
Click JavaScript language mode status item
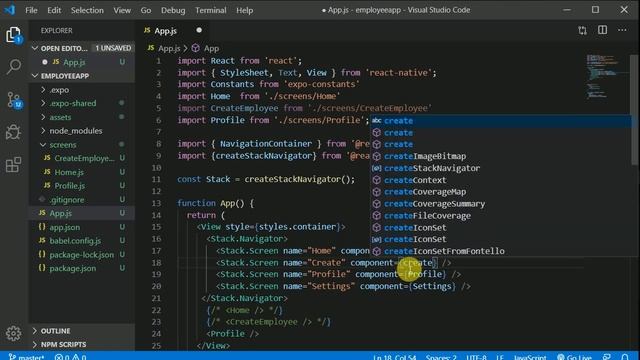coord(529,357)
